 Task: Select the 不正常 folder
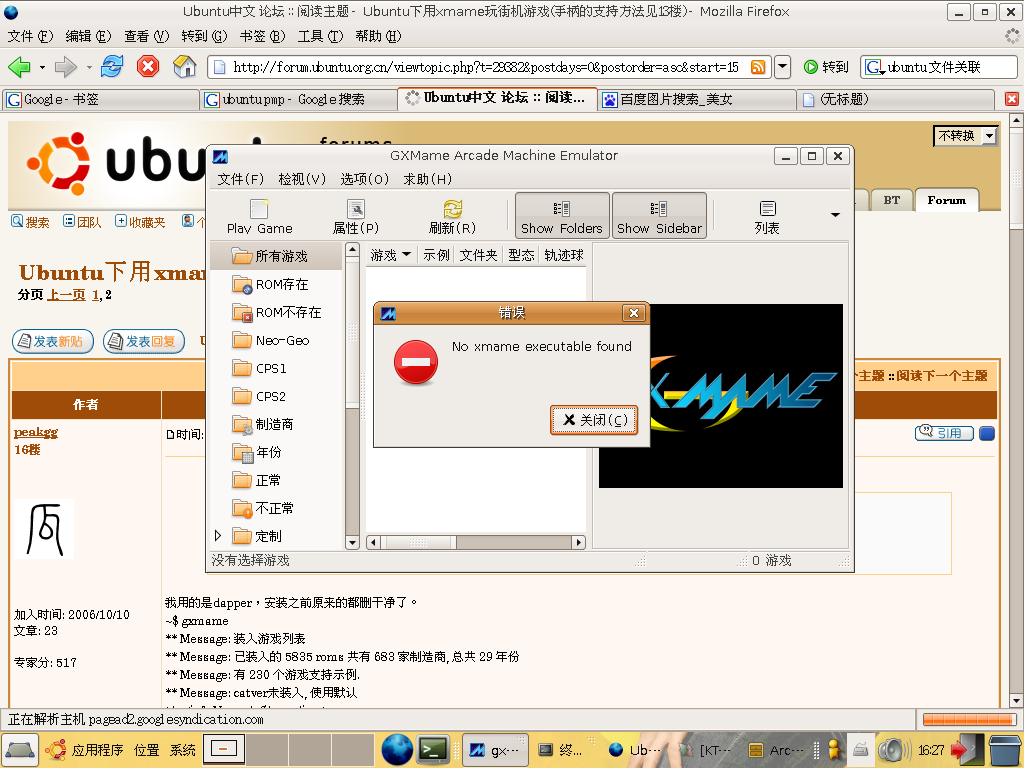pyautogui.click(x=263, y=509)
